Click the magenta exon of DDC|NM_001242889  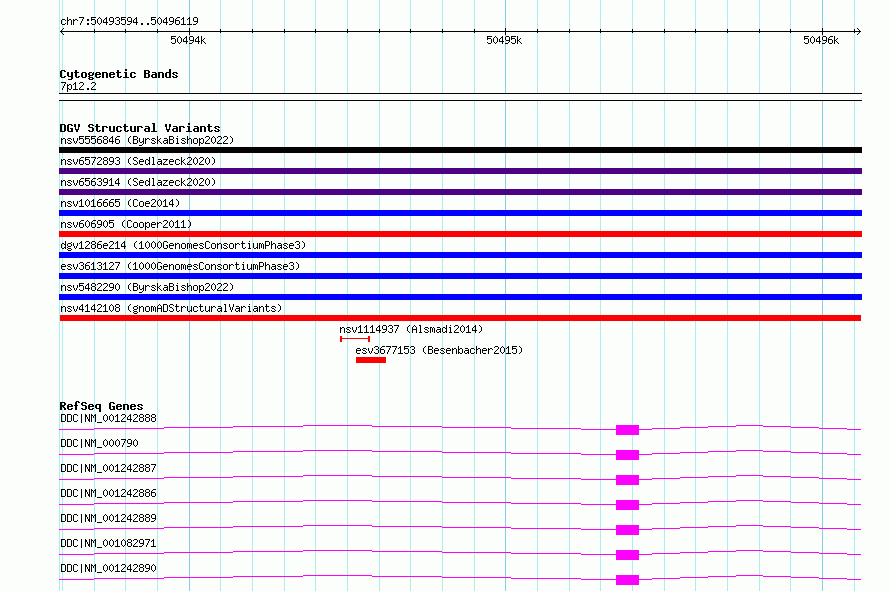(627, 530)
